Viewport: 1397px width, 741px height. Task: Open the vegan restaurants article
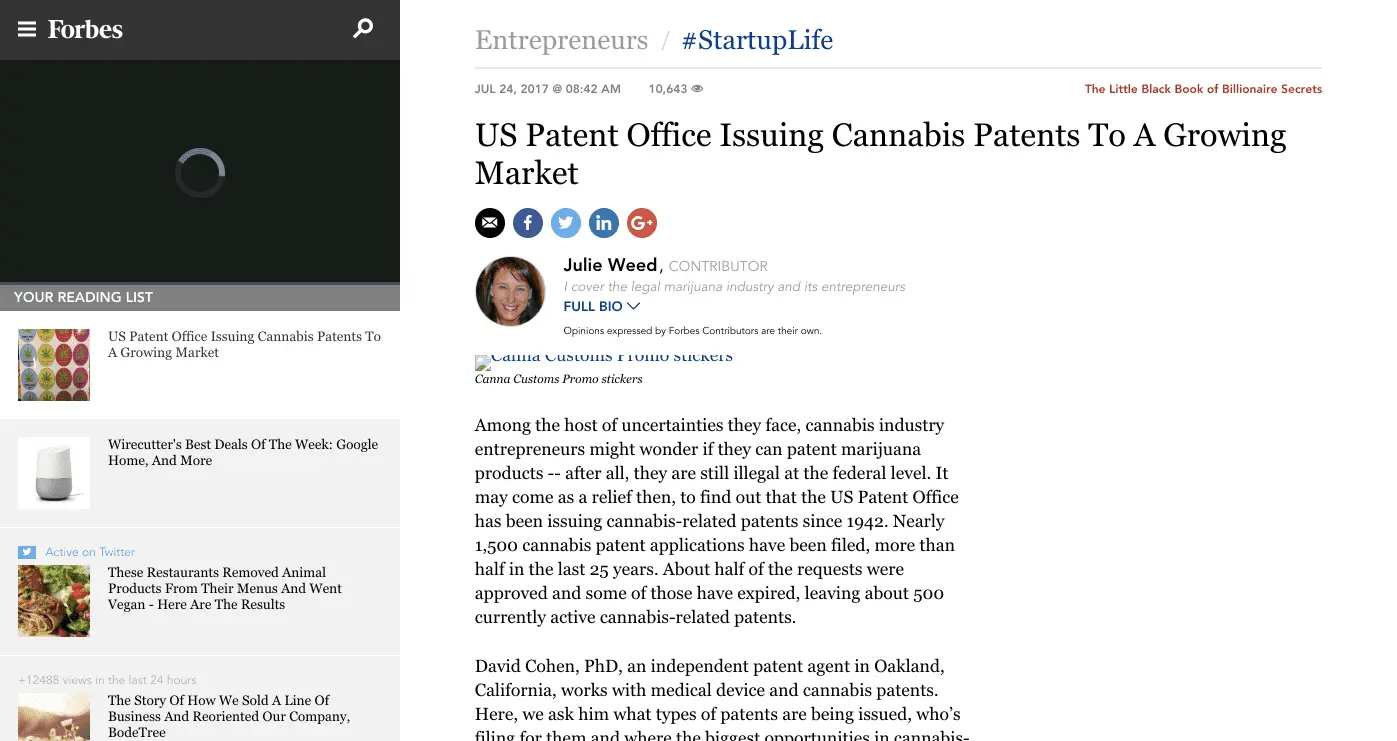(x=225, y=588)
